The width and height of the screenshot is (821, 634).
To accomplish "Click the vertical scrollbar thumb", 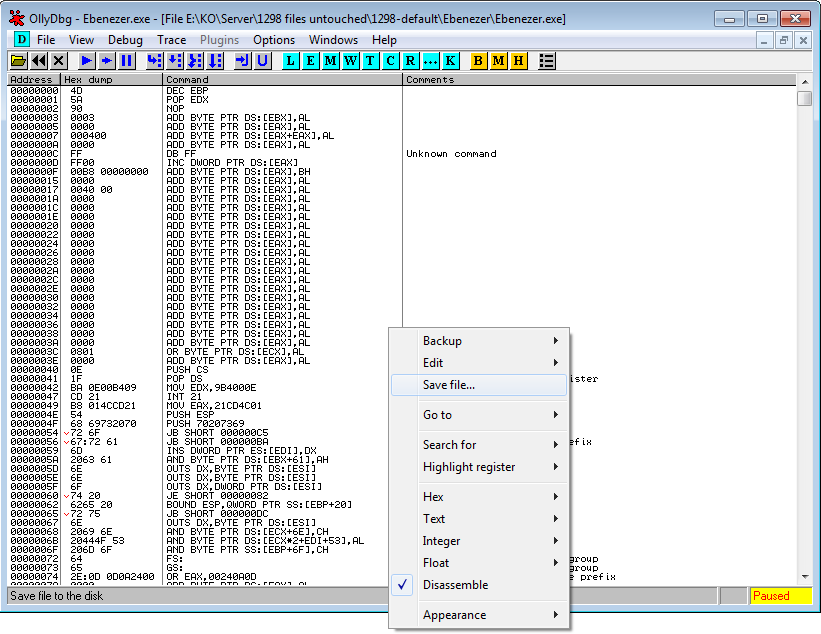I will (x=805, y=98).
